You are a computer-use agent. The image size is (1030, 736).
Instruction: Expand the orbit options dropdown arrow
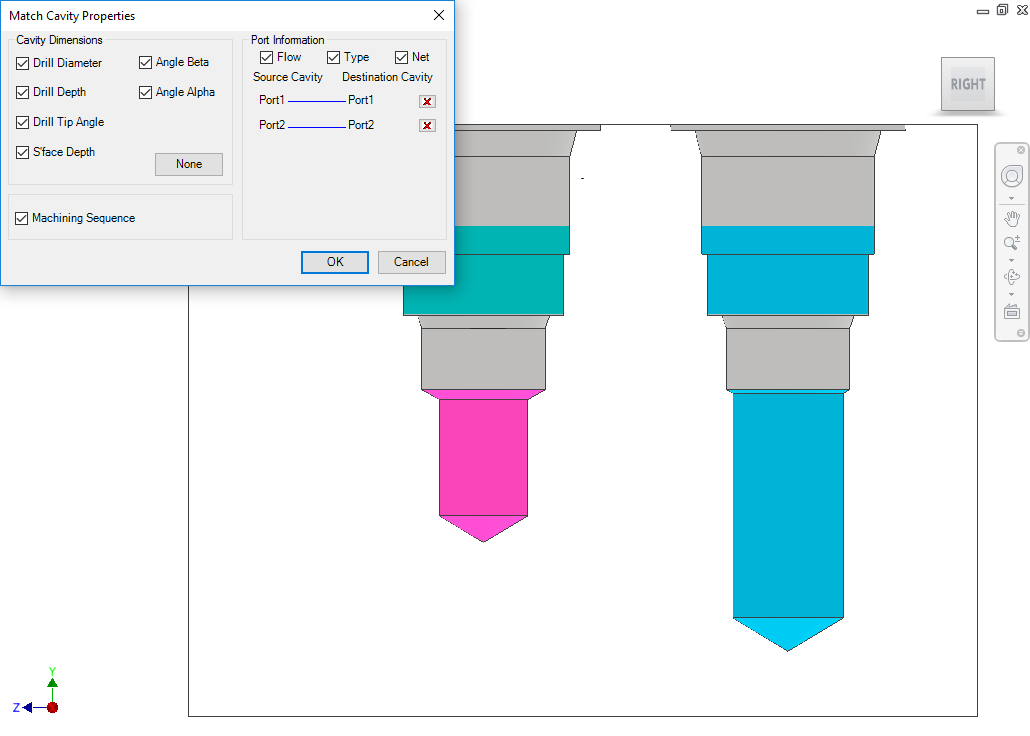click(x=1011, y=294)
